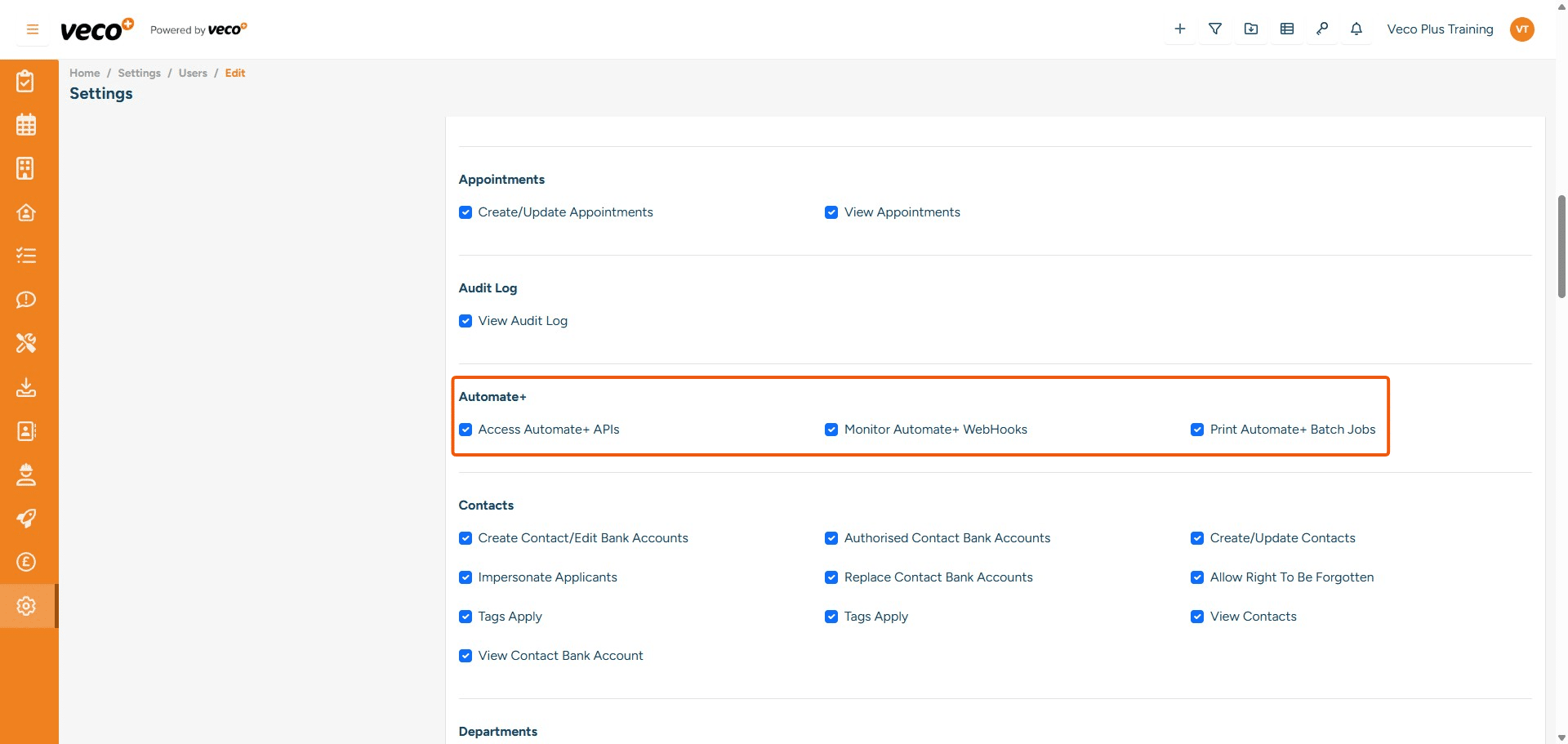The height and width of the screenshot is (744, 1568).
Task: Navigate to Home breadcrumb
Action: [84, 73]
